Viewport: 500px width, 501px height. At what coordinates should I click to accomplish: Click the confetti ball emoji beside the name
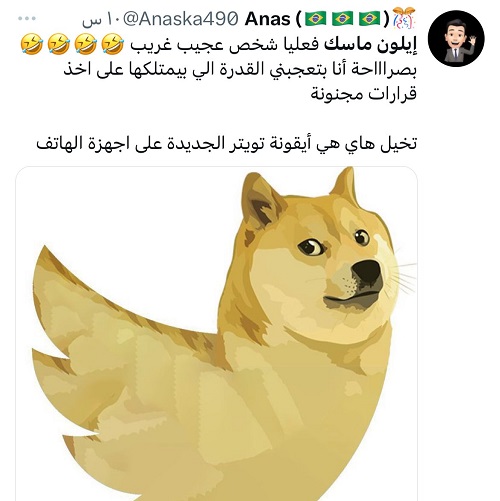click(404, 18)
